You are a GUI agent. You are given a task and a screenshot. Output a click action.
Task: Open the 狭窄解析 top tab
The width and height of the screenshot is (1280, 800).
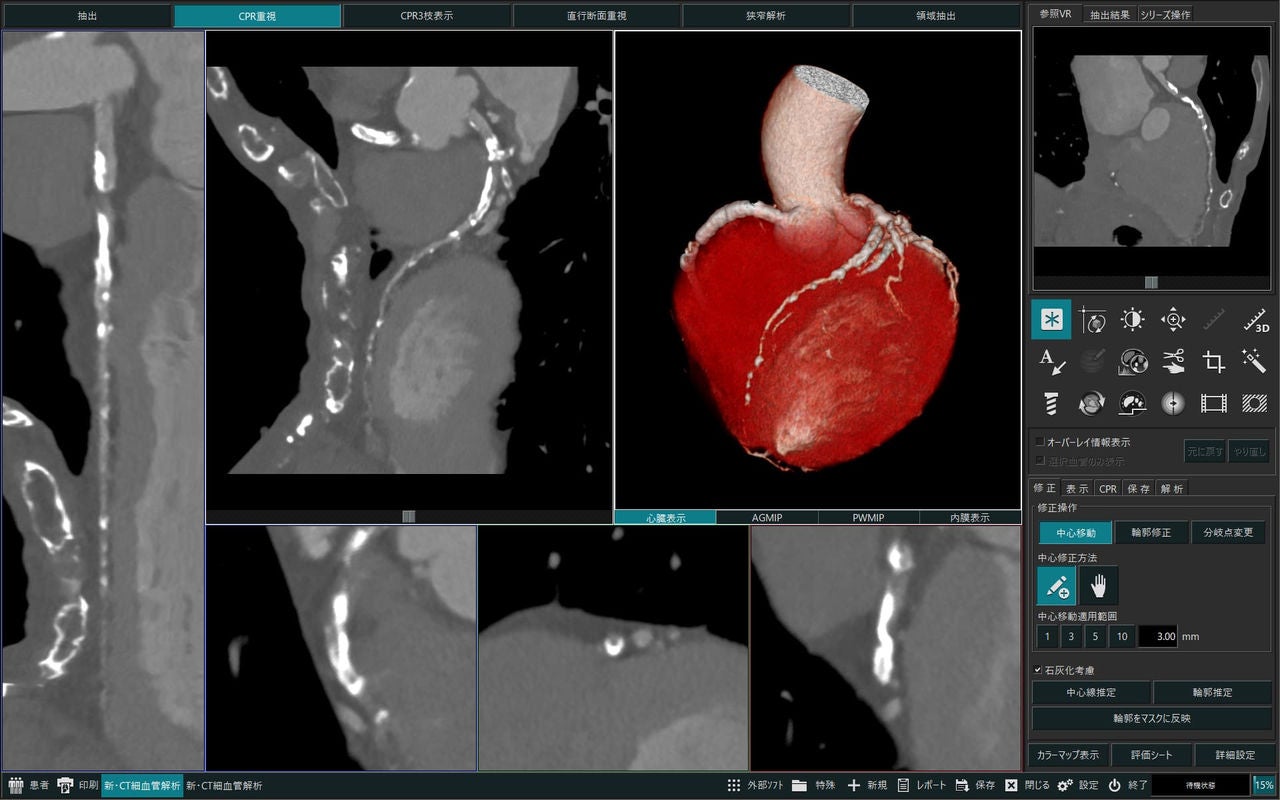(x=766, y=16)
